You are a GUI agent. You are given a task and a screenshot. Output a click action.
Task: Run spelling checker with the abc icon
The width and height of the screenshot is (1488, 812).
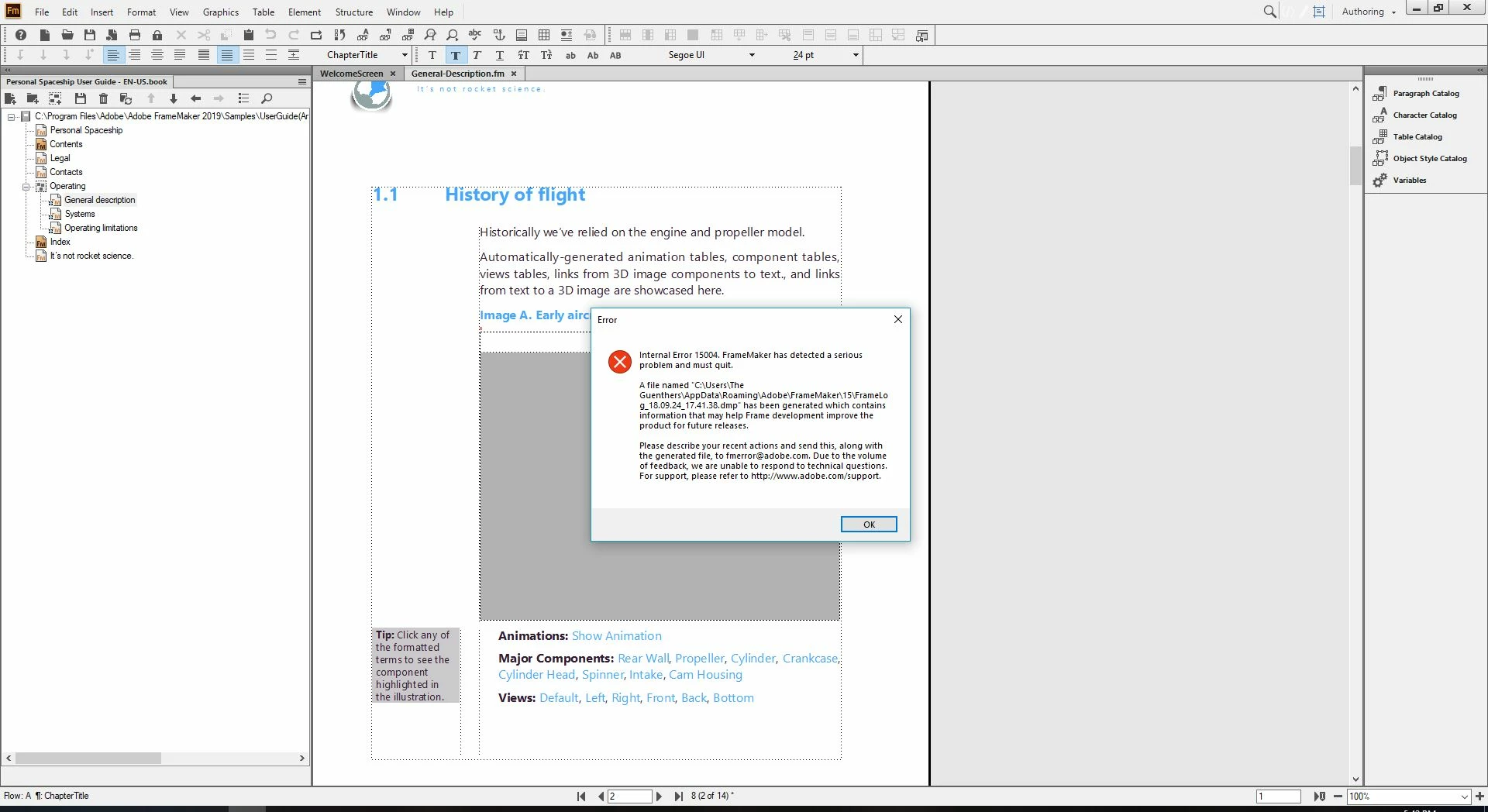[x=475, y=35]
